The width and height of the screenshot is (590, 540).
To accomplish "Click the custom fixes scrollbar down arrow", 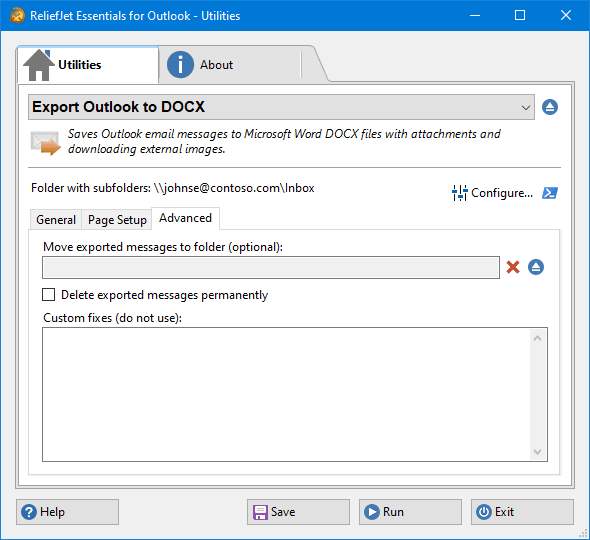I will 537,452.
